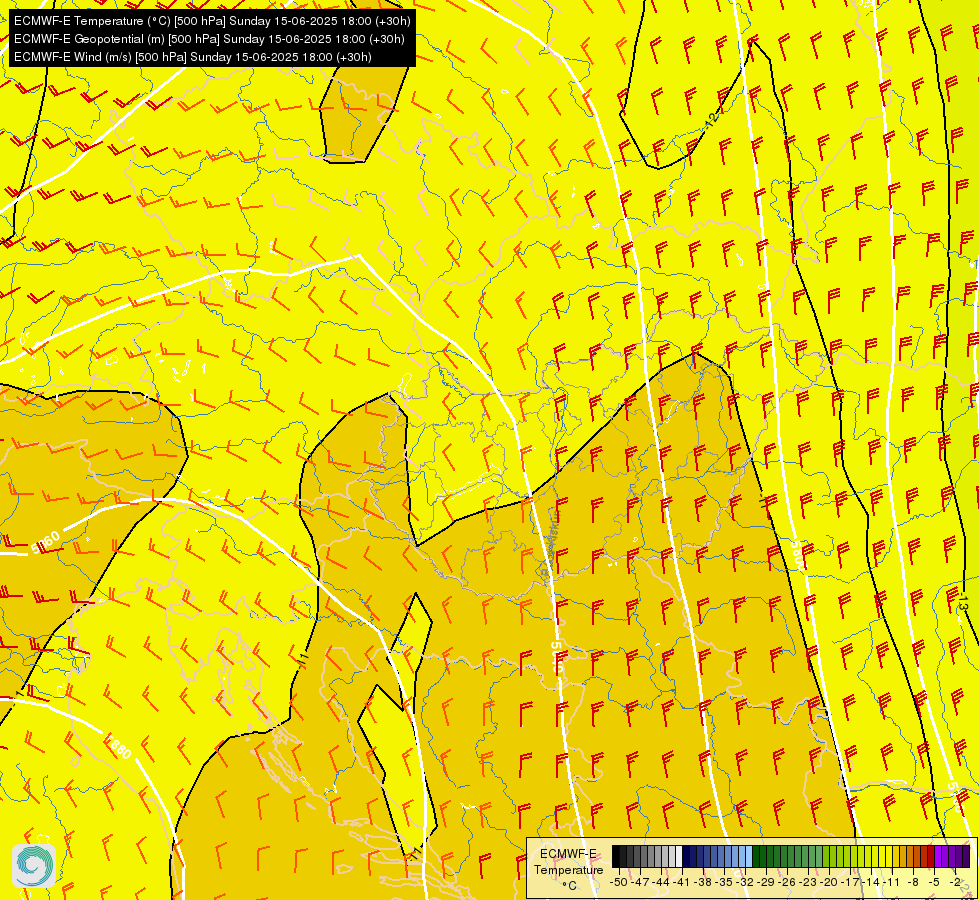Click the -5 label on the temperature legend
This screenshot has width=979, height=900.
pyautogui.click(x=933, y=882)
